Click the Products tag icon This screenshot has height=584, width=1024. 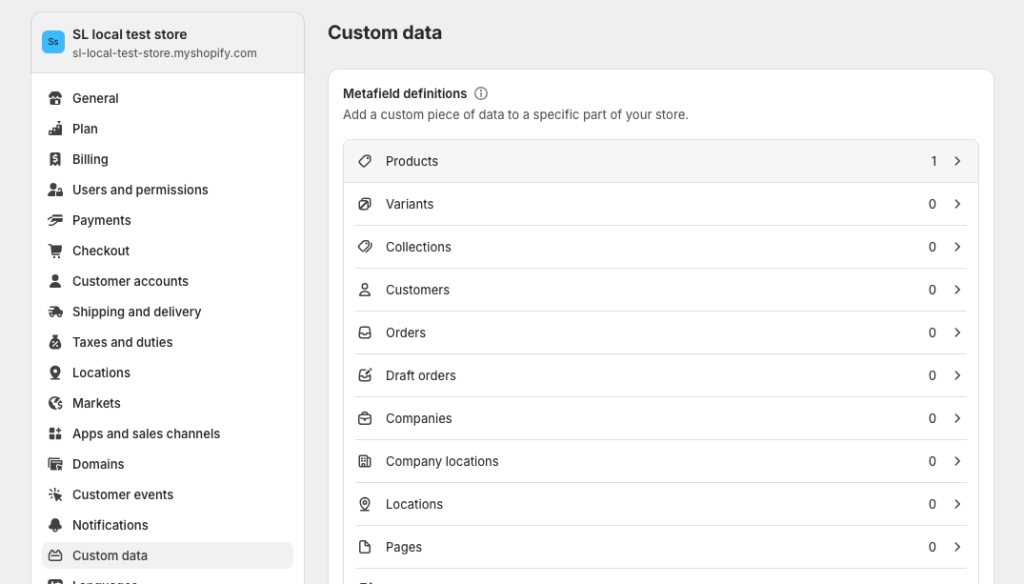(x=365, y=161)
